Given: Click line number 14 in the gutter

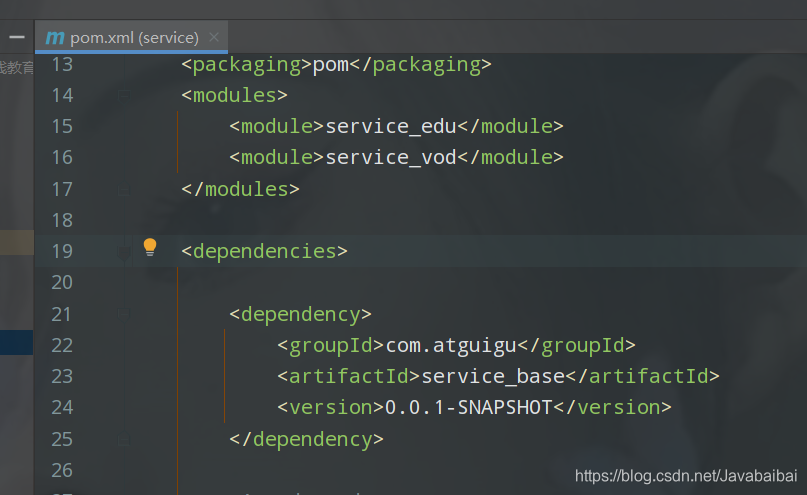Looking at the screenshot, I should click(x=62, y=96).
